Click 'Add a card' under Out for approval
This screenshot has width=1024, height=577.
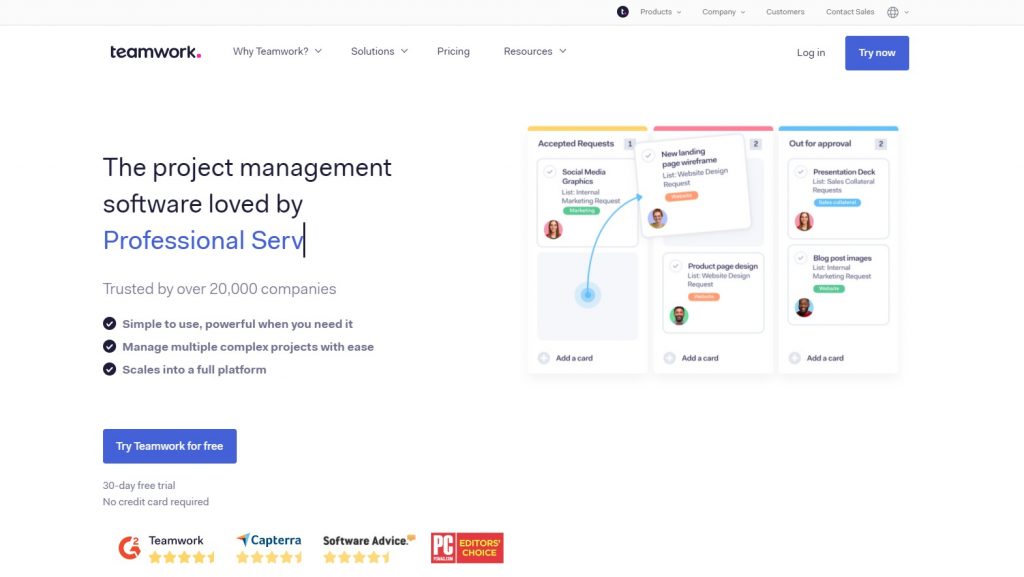tap(825, 358)
